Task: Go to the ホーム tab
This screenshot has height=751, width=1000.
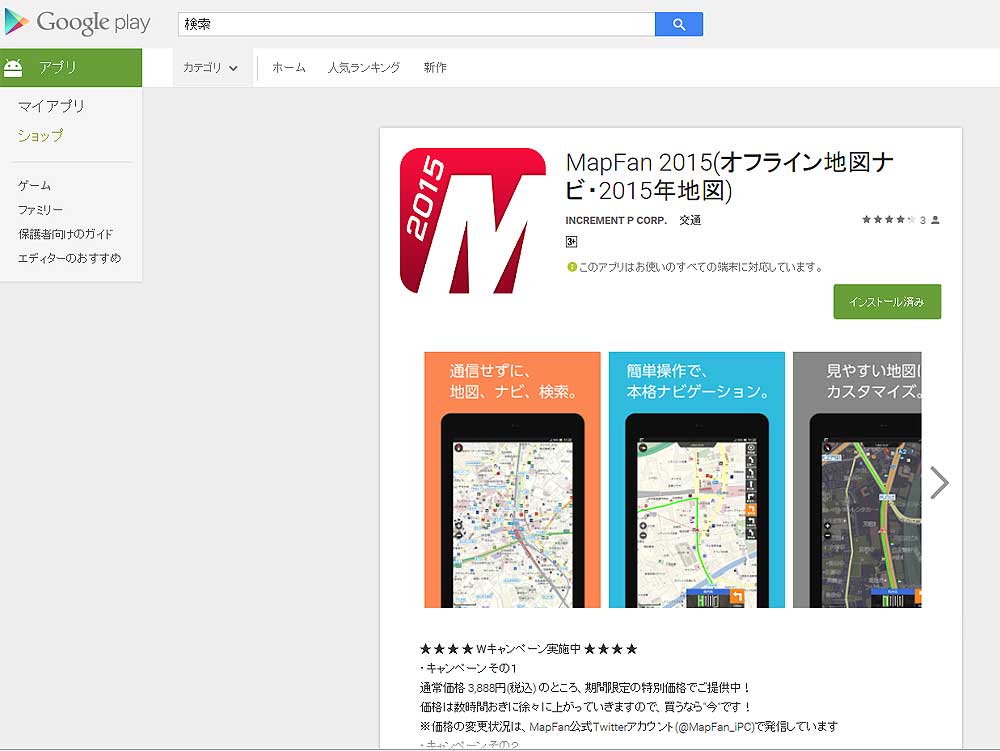Action: (289, 68)
